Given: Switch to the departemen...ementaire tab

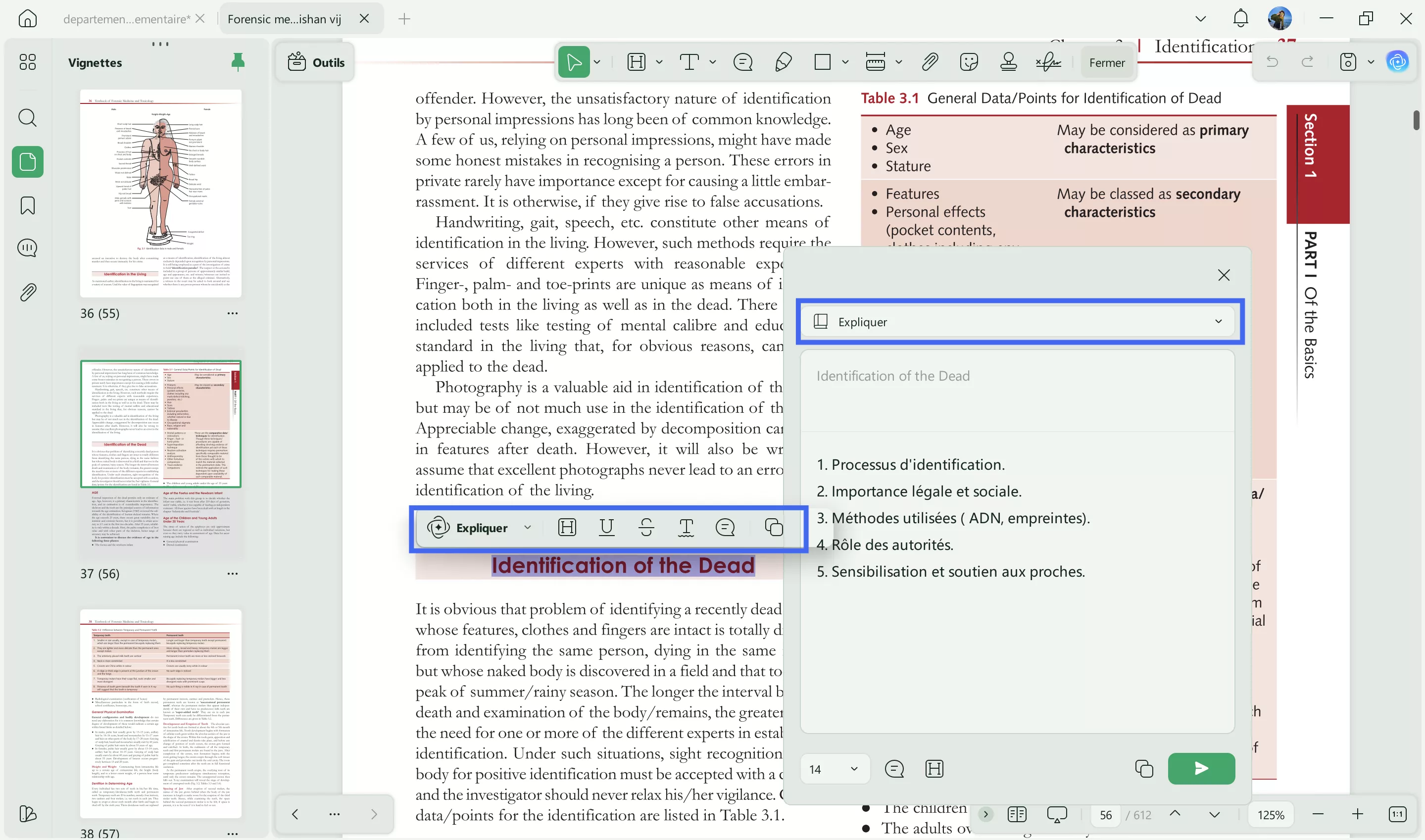Looking at the screenshot, I should point(126,19).
